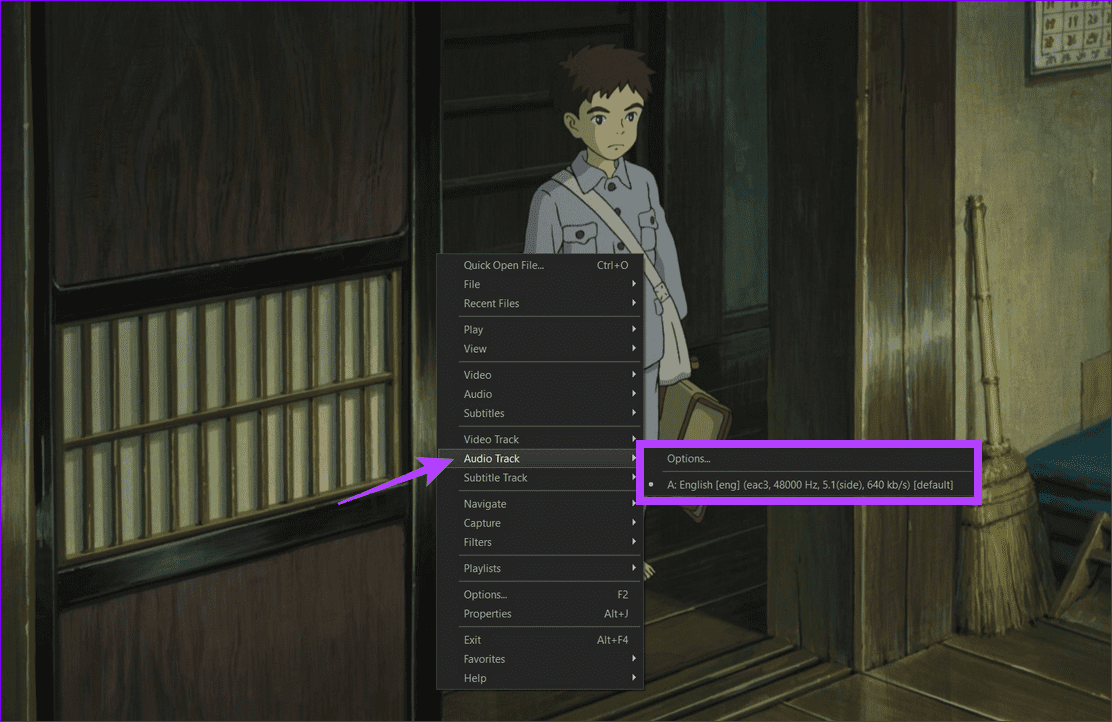Open the Navigate submenu
Image resolution: width=1112 pixels, height=722 pixels.
pyautogui.click(x=540, y=504)
